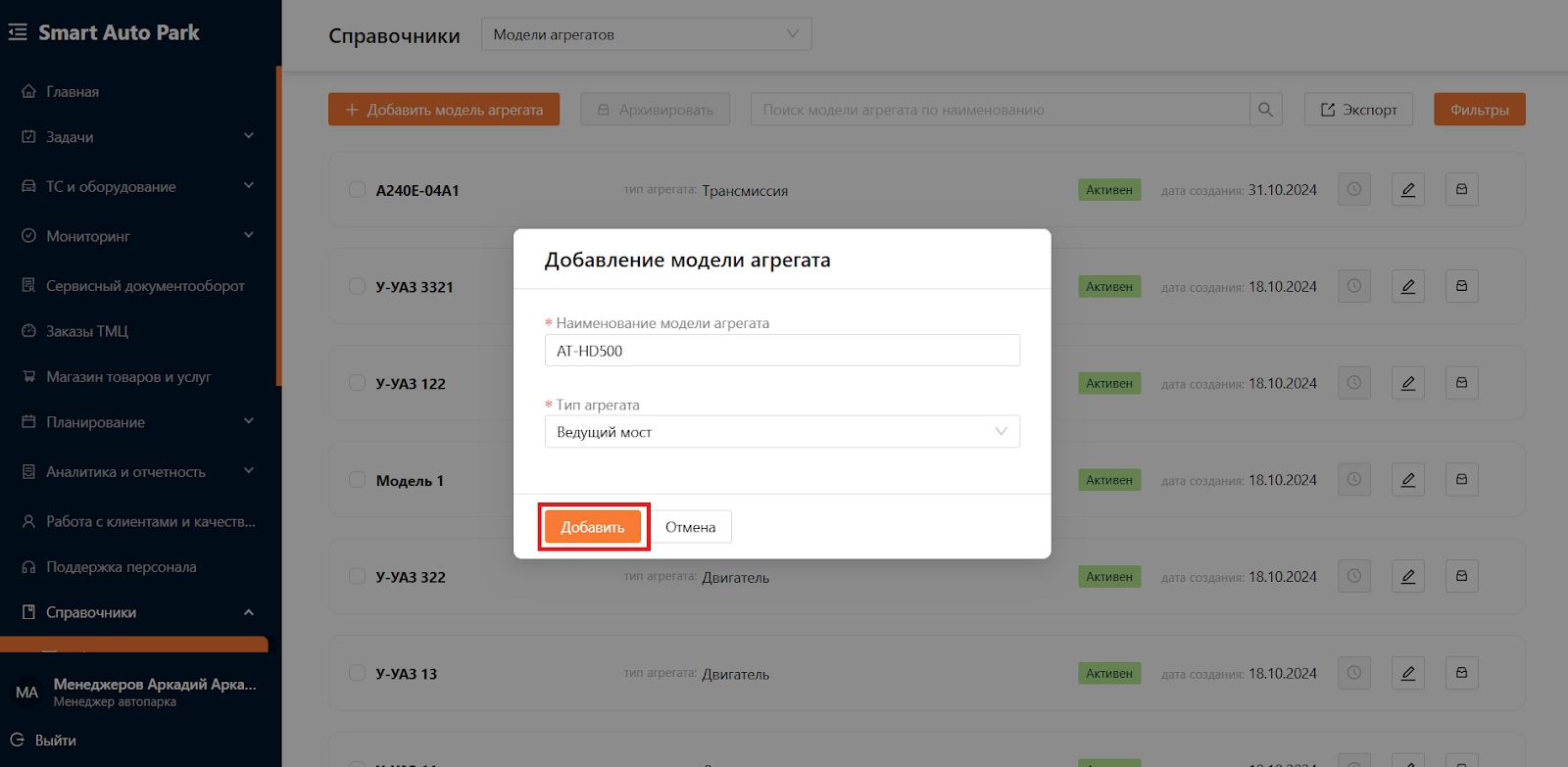Screen dimensions: 1568x767
Task: Click the Отмена button
Action: (x=690, y=527)
